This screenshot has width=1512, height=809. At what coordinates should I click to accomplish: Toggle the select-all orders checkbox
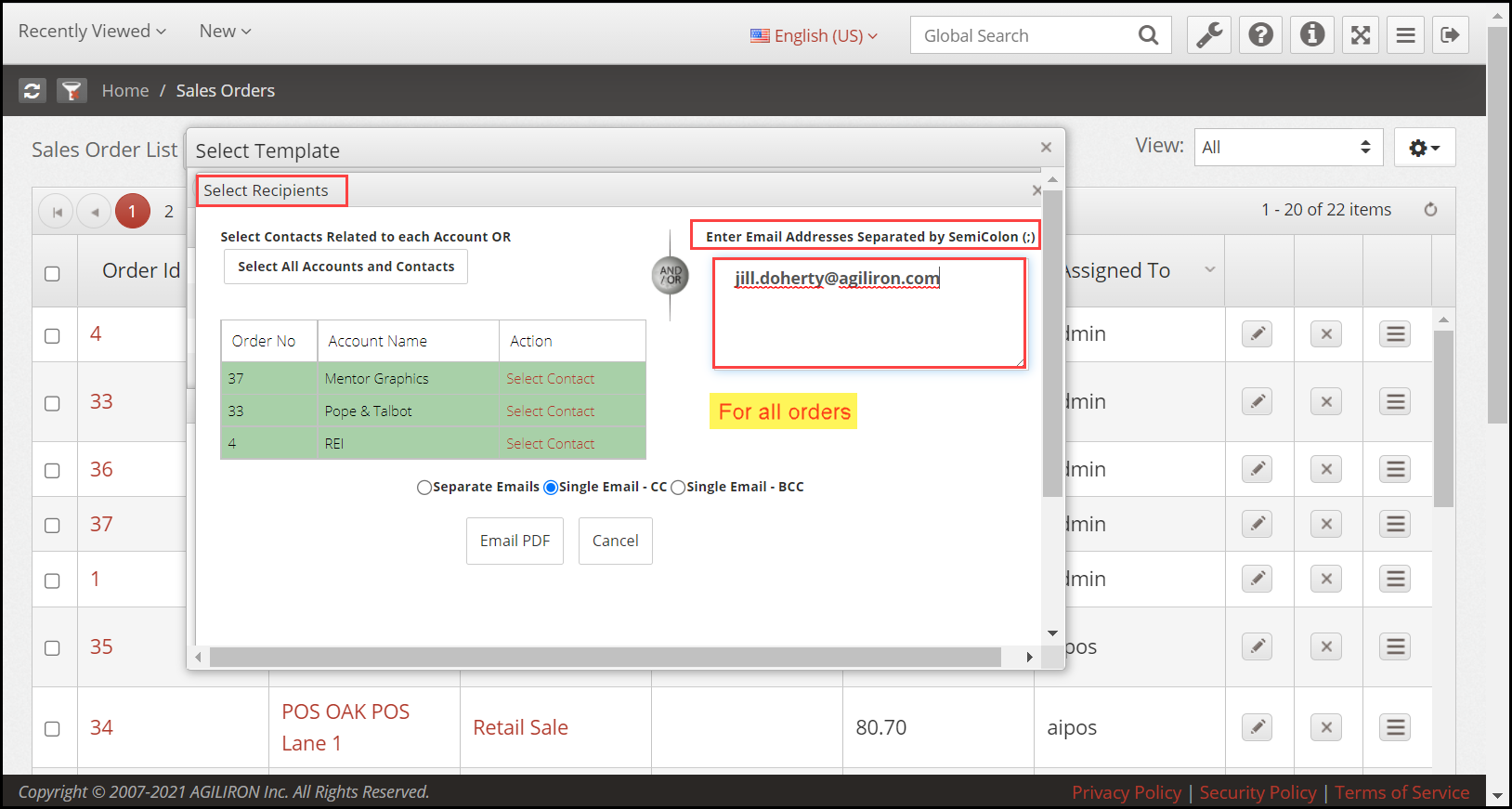pyautogui.click(x=53, y=274)
